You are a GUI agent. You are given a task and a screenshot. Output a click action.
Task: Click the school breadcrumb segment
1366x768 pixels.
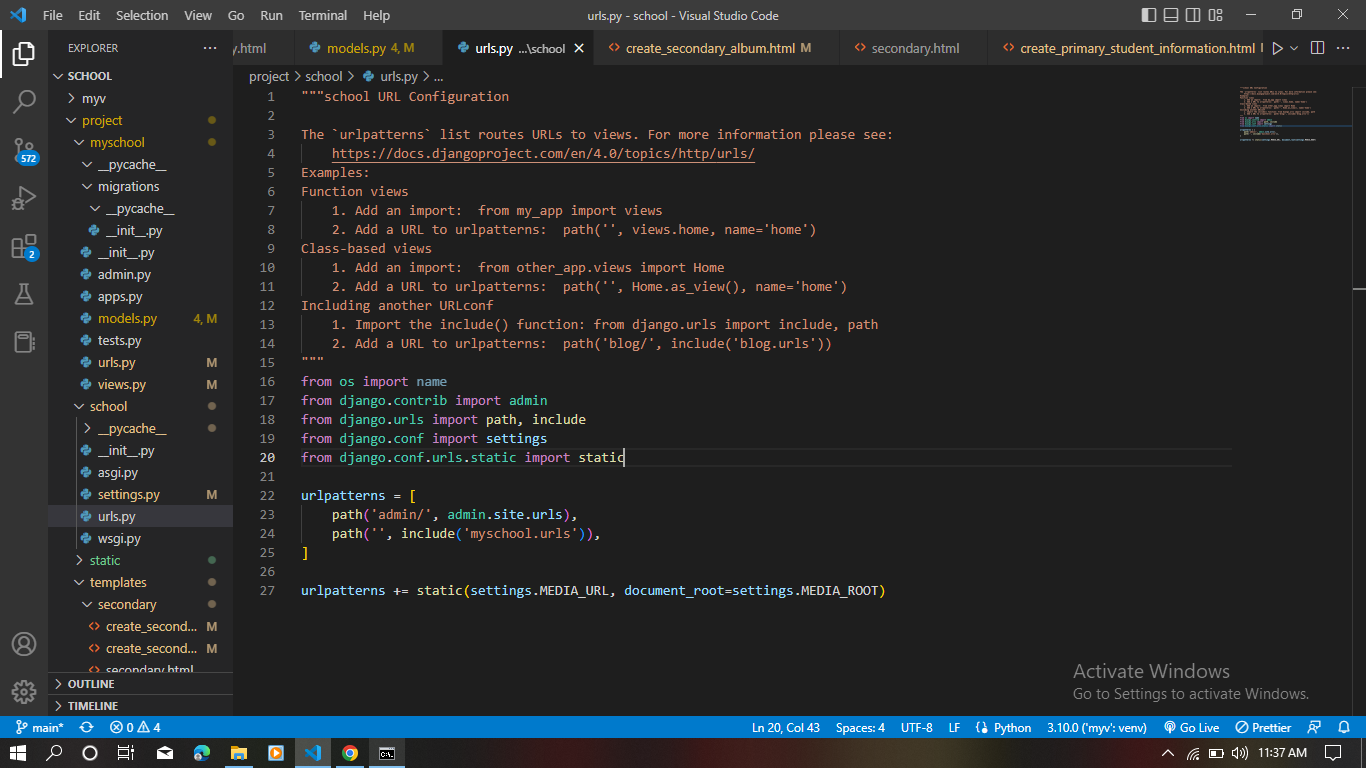pyautogui.click(x=324, y=76)
